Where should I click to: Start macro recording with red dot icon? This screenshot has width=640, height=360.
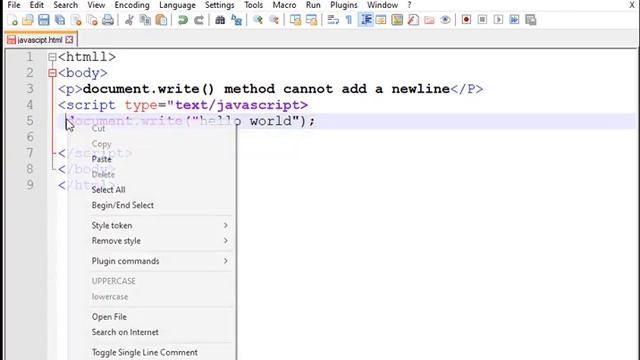coord(466,20)
